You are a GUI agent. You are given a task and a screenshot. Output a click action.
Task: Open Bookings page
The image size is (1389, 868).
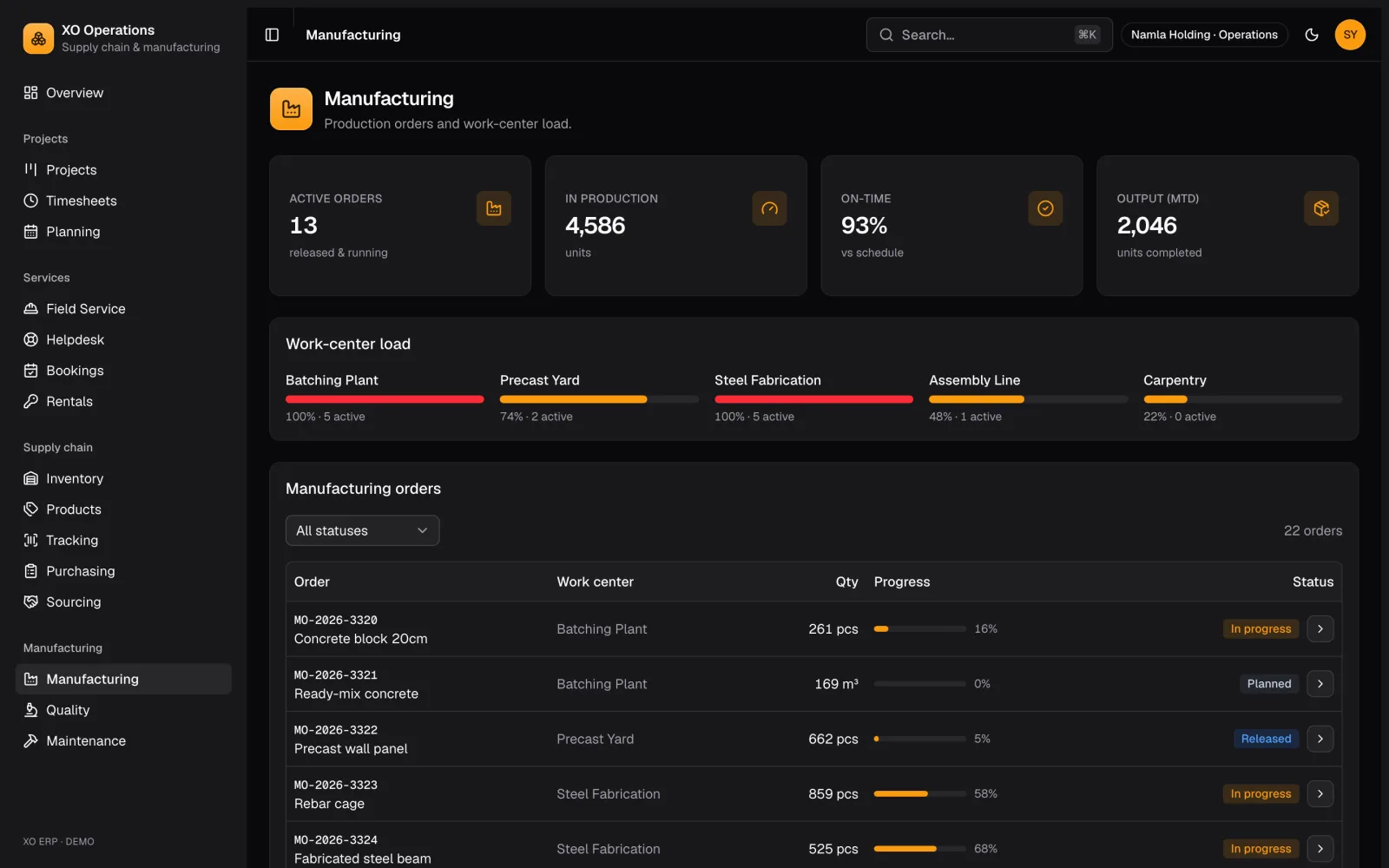point(123,371)
